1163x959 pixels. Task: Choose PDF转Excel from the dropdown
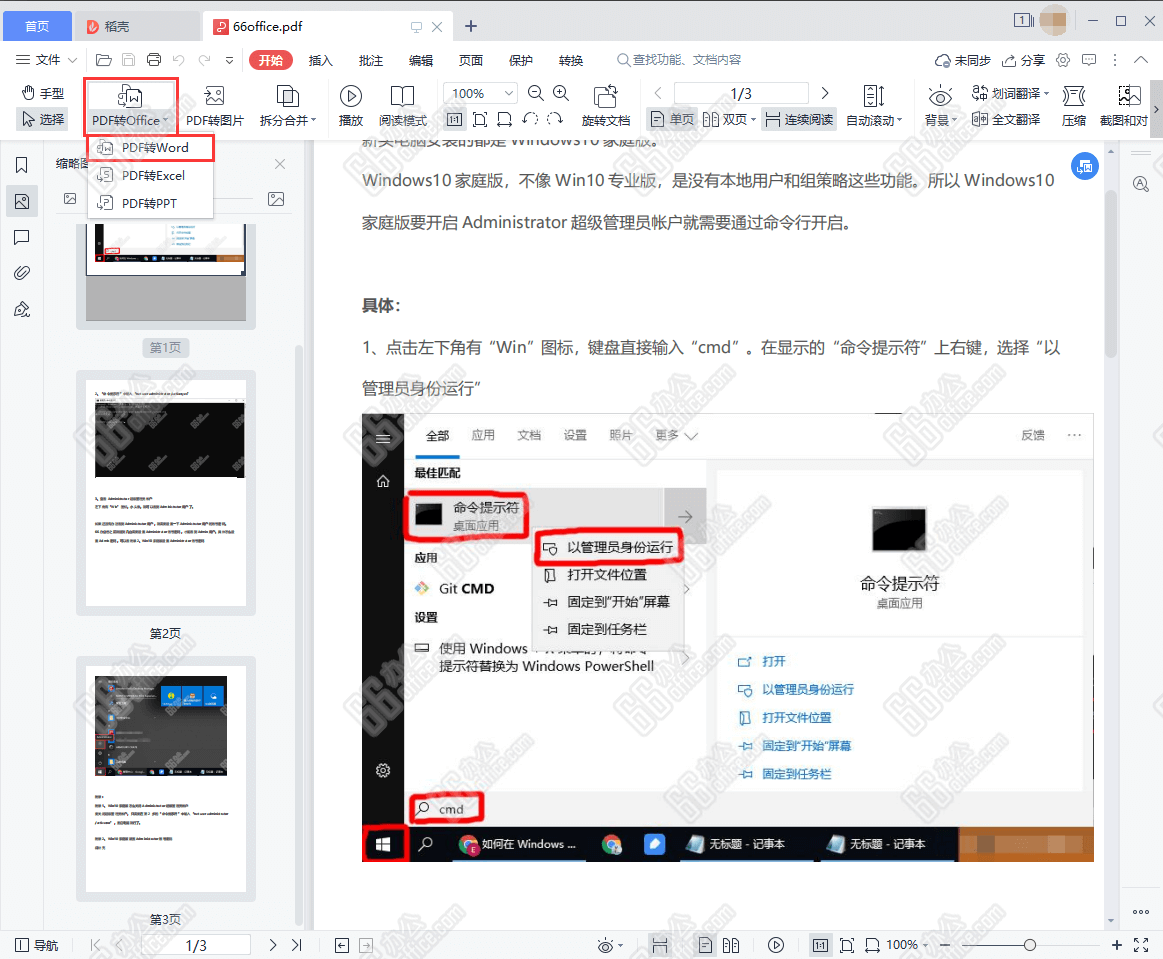click(x=151, y=176)
